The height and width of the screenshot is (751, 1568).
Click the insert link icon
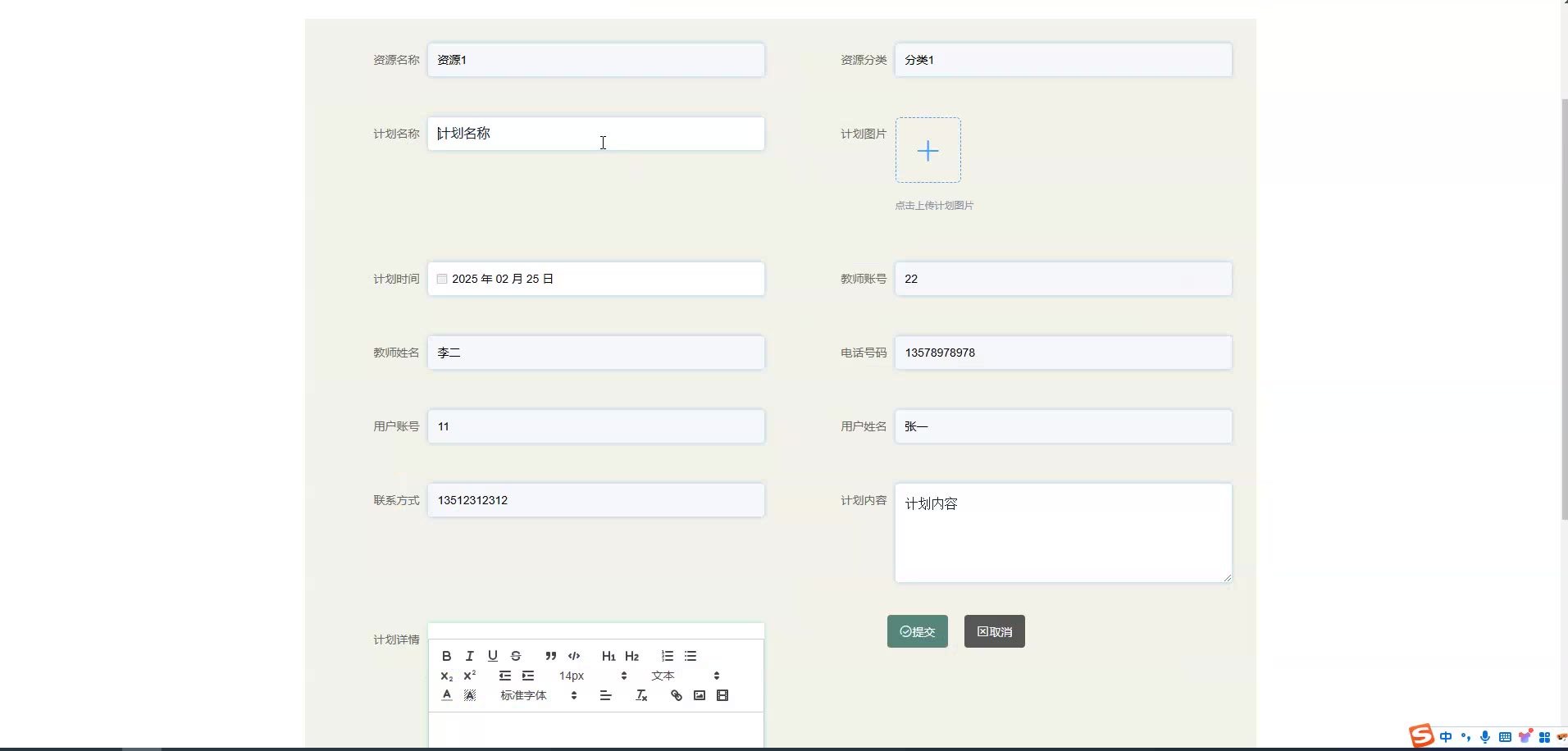(676, 695)
